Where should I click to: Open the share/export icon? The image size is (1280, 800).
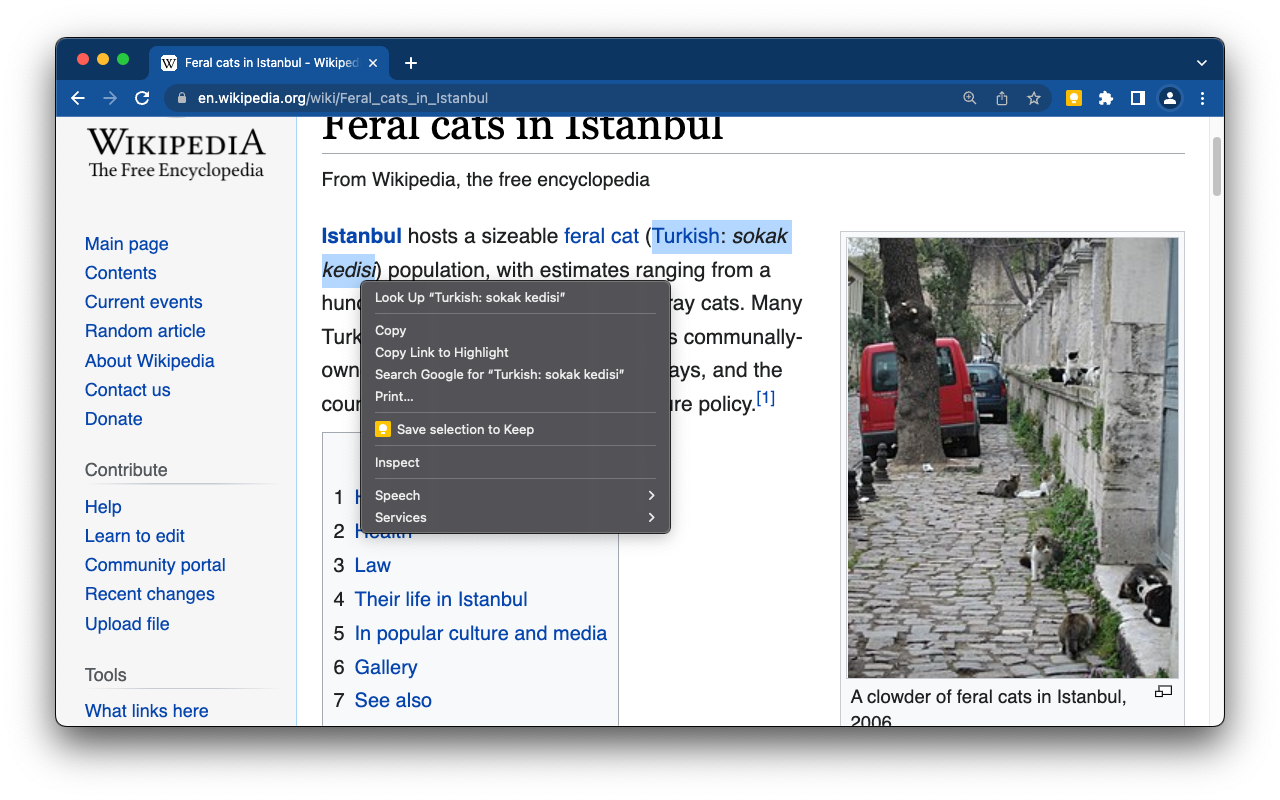(1001, 98)
